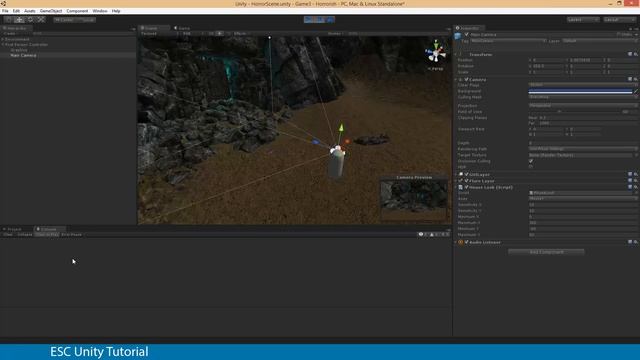640x360 pixels.
Task: Disable the Camera component checkbox
Action: [x=467, y=80]
